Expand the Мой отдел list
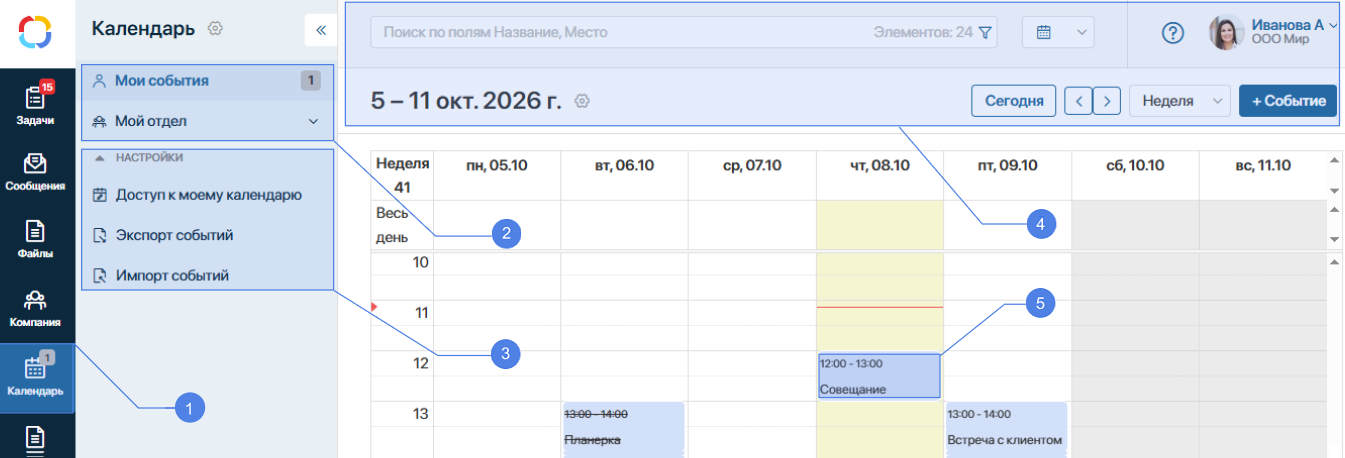Screen dimensions: 1345x458 (x=313, y=121)
